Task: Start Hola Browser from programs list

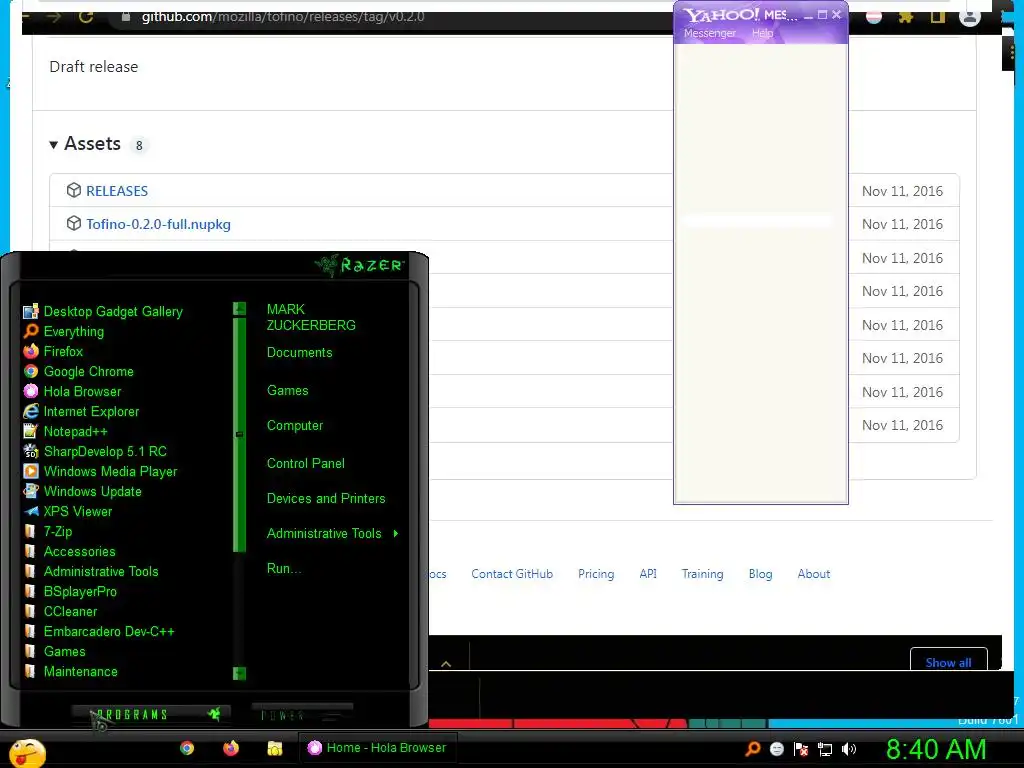Action: click(72, 391)
